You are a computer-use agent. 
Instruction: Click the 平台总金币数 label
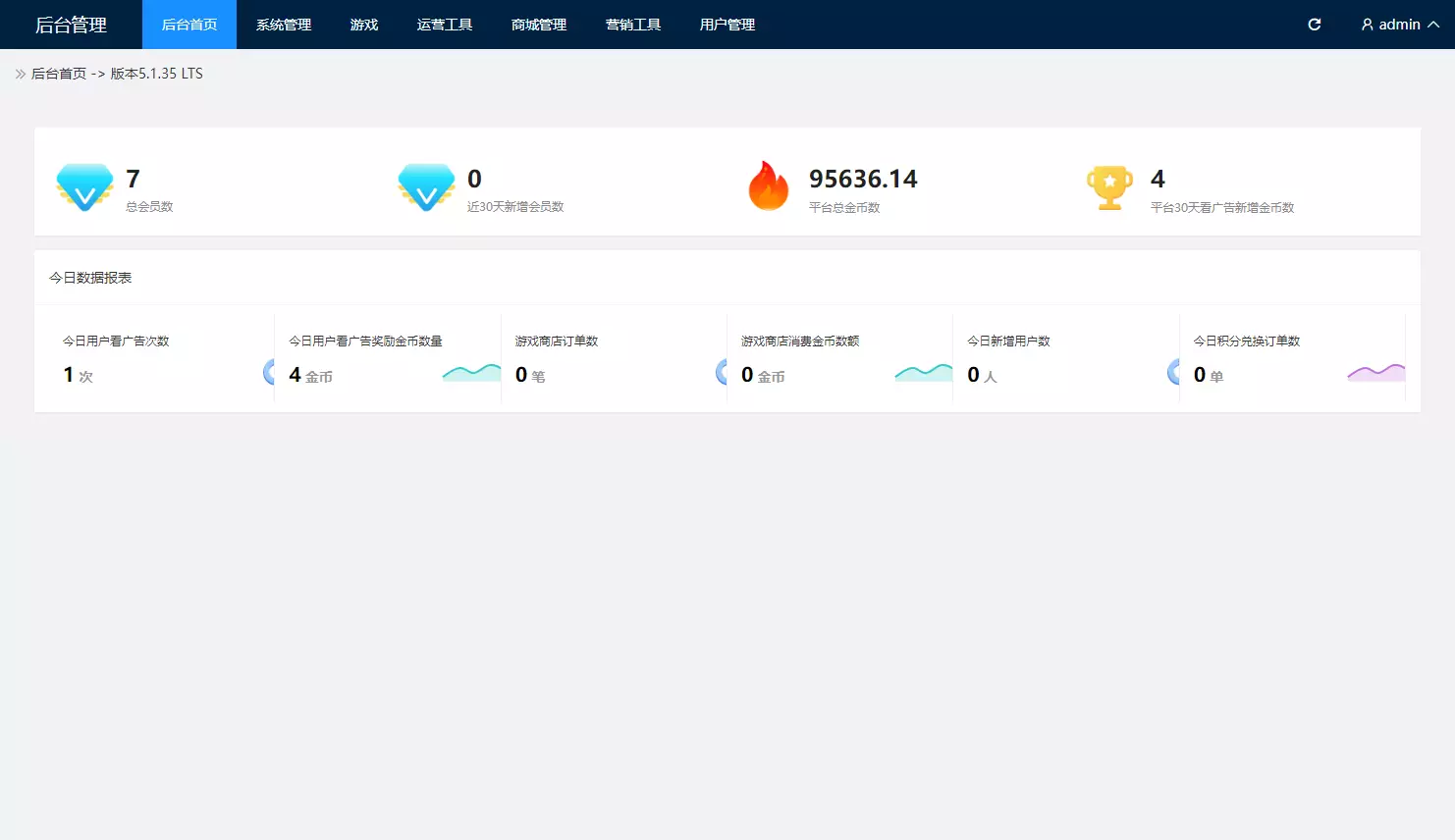click(844, 208)
